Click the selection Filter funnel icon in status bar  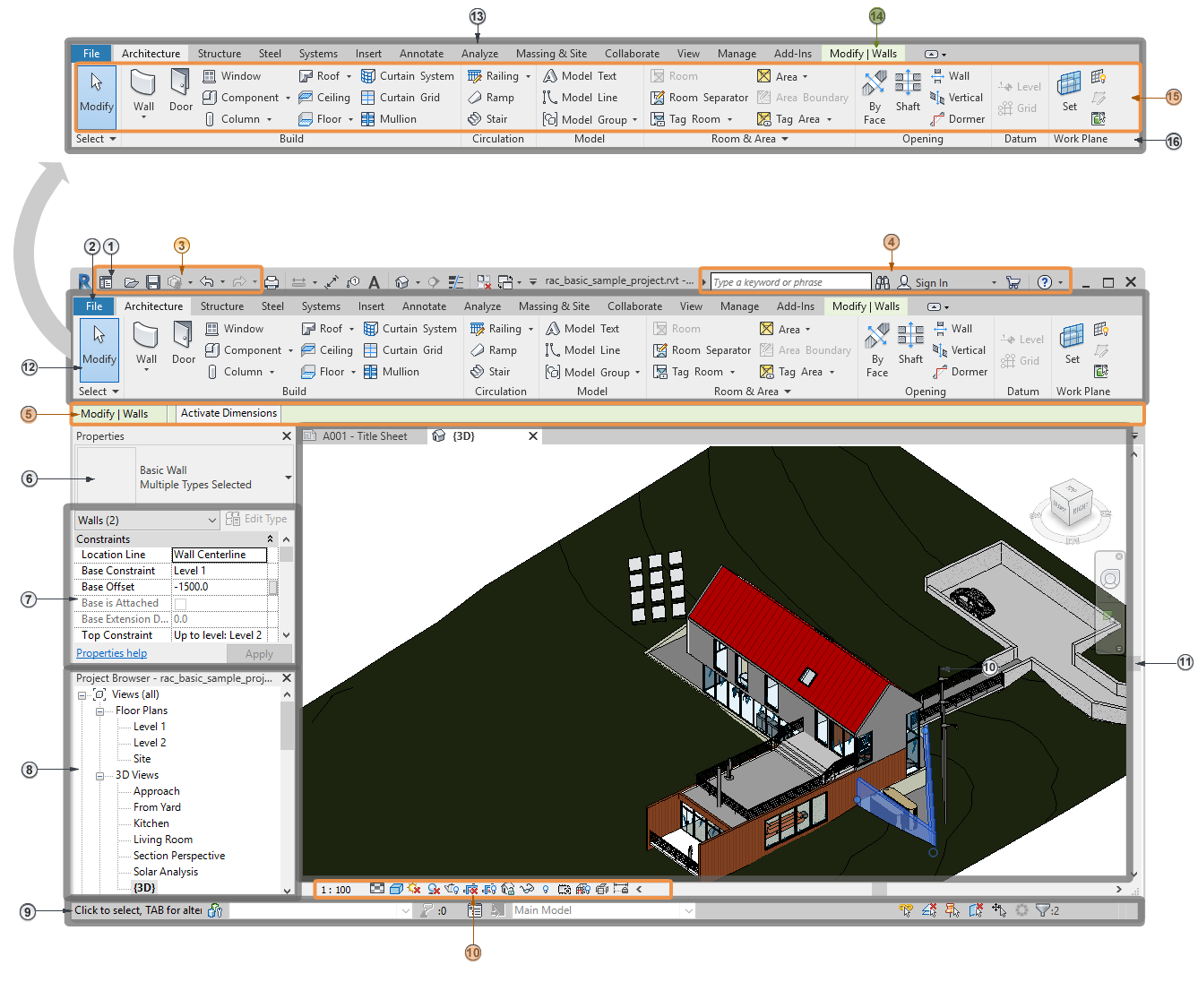click(1042, 910)
